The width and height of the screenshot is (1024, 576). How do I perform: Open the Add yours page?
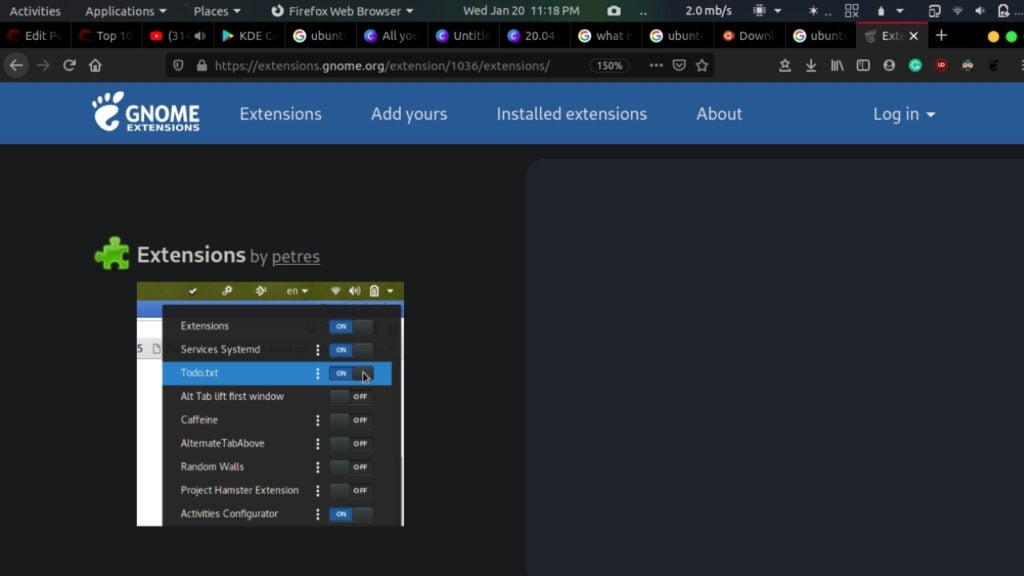pyautogui.click(x=409, y=114)
